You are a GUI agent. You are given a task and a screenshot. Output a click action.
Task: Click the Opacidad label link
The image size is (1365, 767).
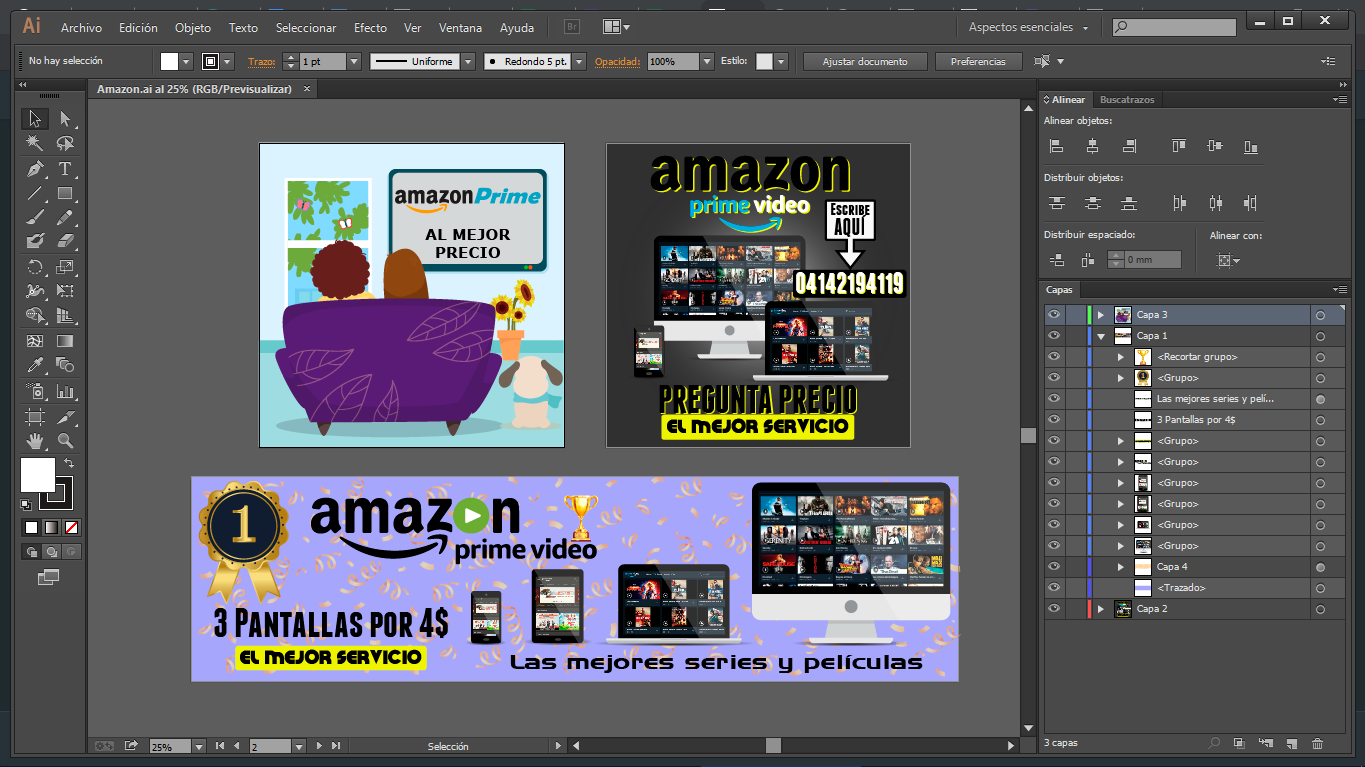pyautogui.click(x=618, y=62)
